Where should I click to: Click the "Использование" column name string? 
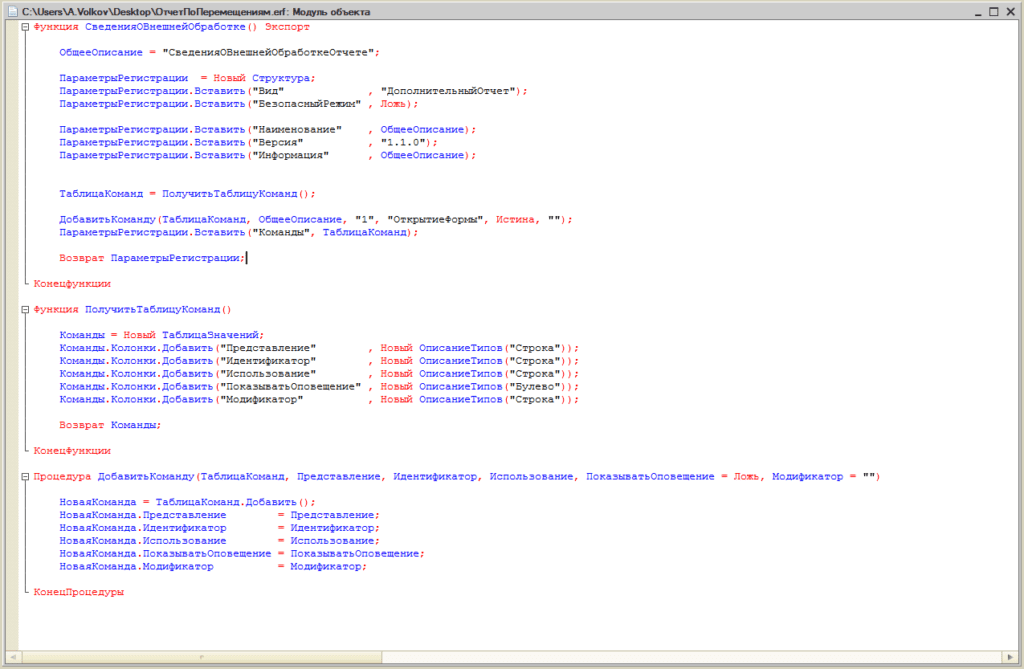point(268,374)
